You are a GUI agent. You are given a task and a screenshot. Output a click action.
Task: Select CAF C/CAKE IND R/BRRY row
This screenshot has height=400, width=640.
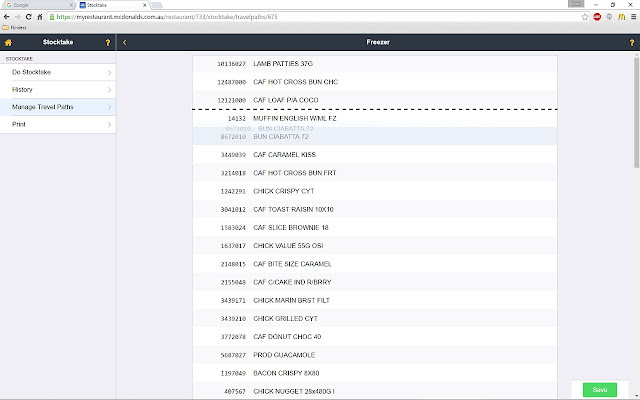pos(375,282)
